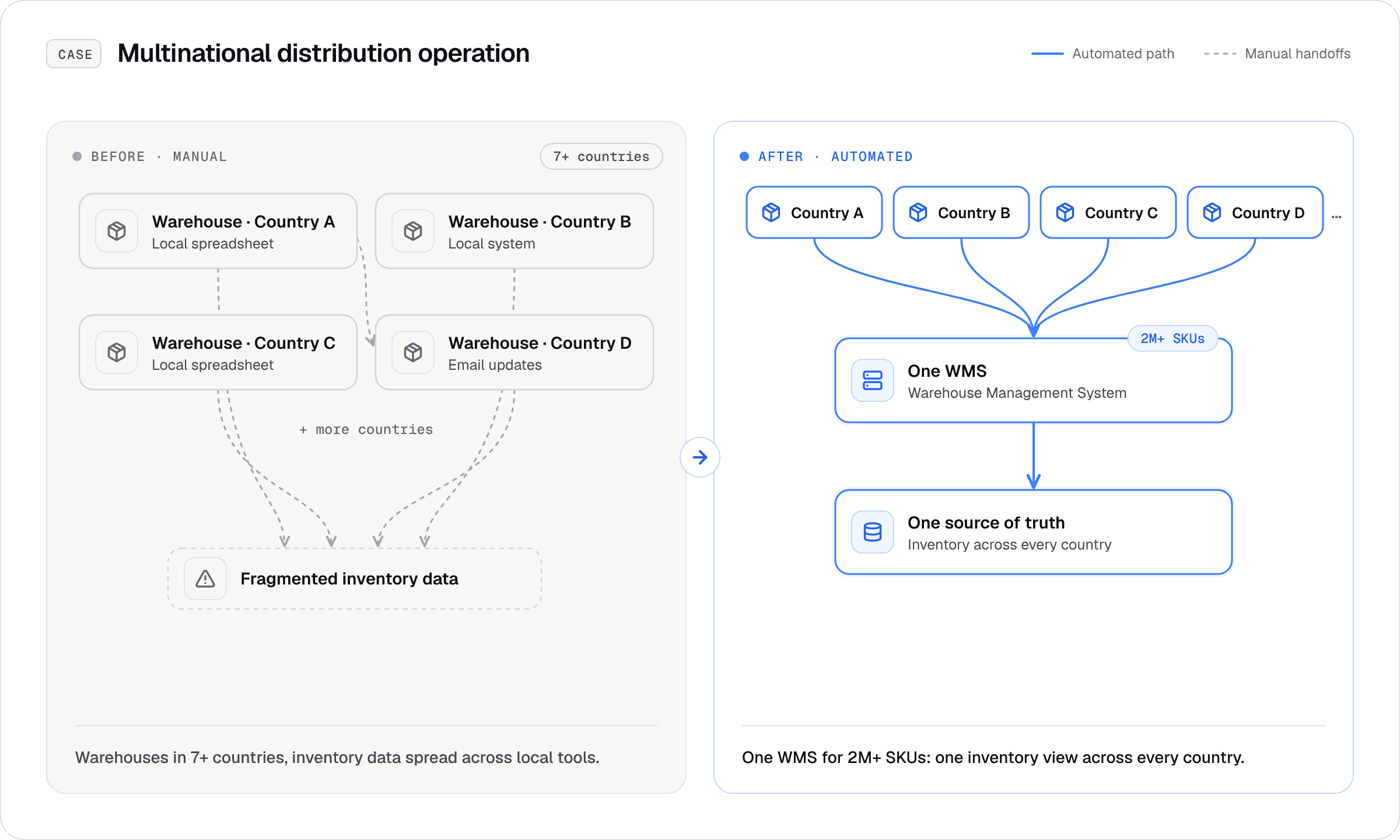Click the cube icon in Country A chip
Screen dimensions: 1400x840
[x=771, y=212]
